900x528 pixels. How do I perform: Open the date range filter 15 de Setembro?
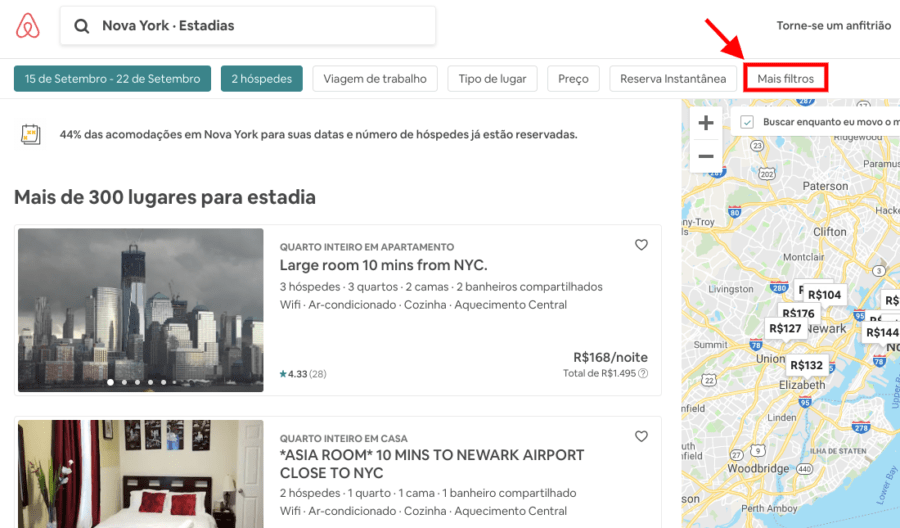112,79
